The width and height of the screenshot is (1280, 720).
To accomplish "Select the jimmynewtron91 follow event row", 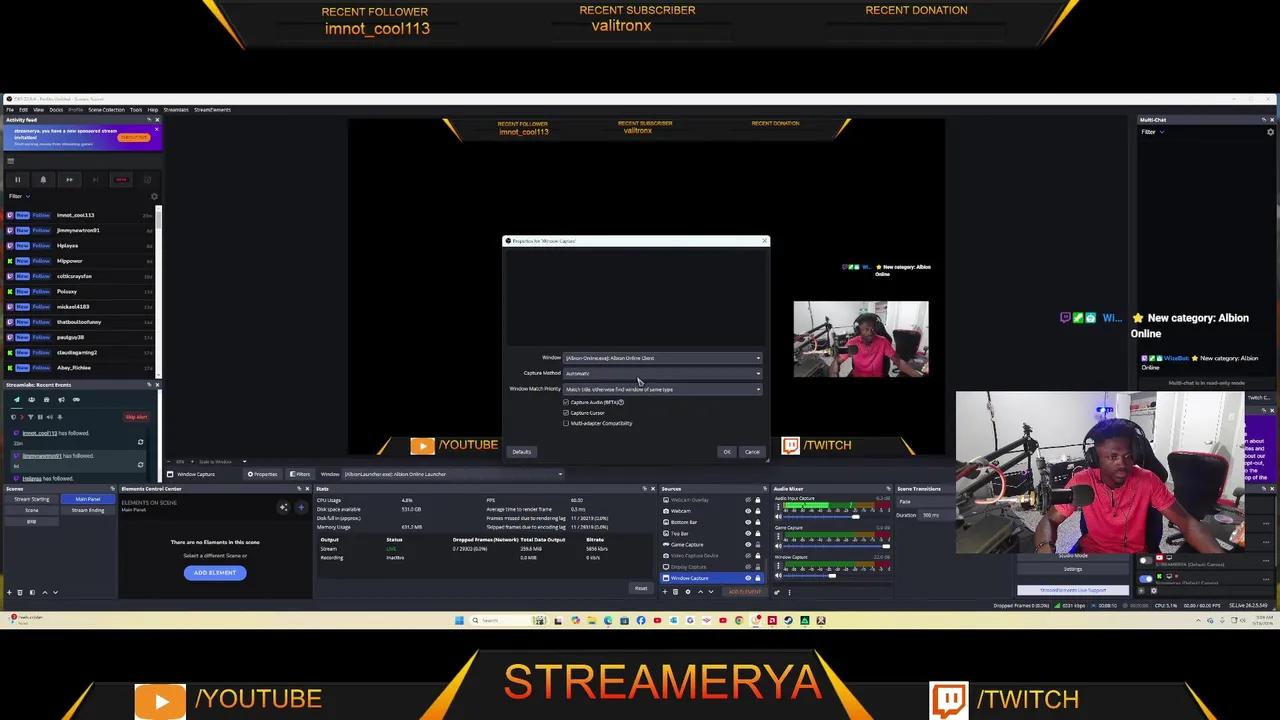I will [80, 230].
